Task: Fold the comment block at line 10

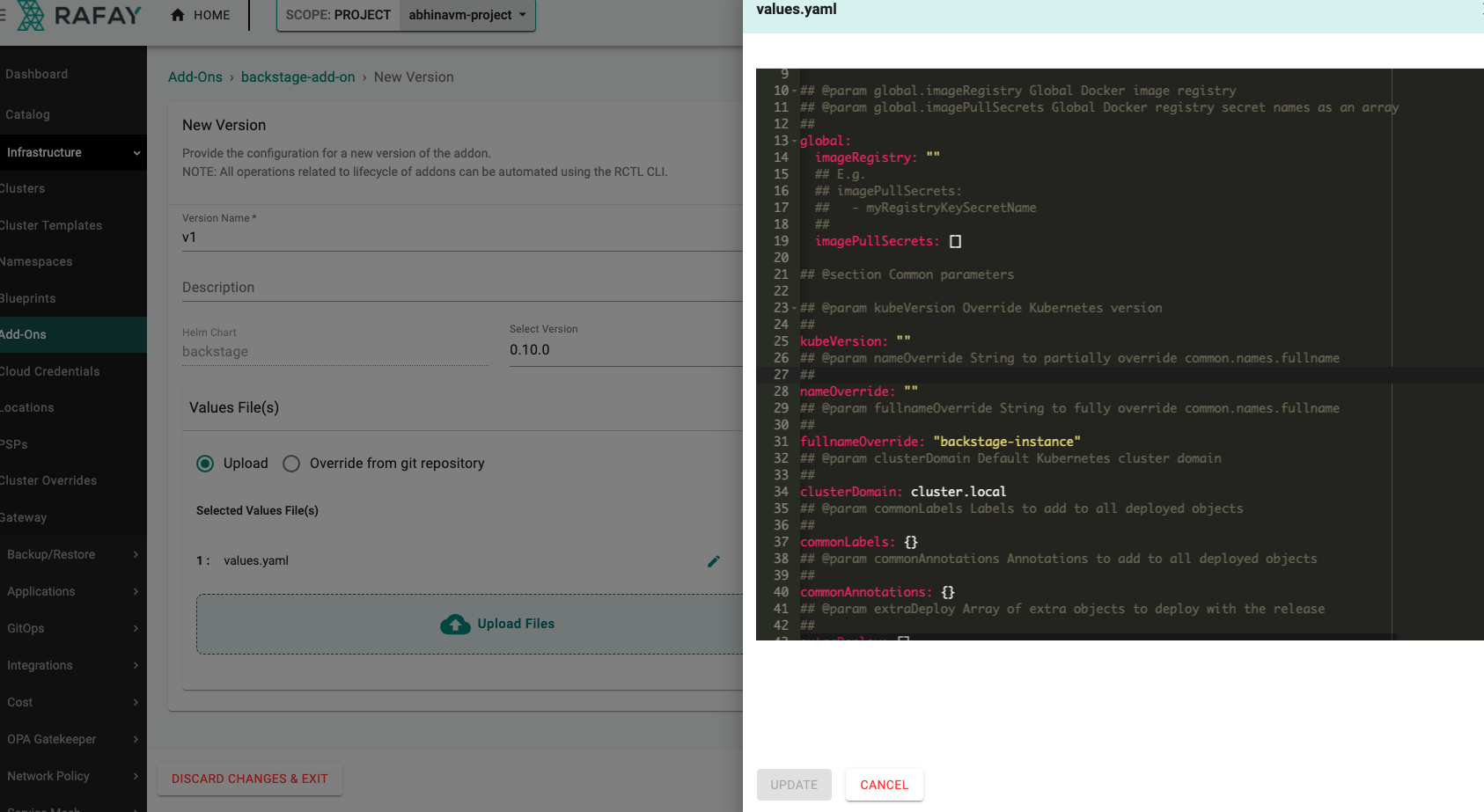Action: (x=794, y=91)
